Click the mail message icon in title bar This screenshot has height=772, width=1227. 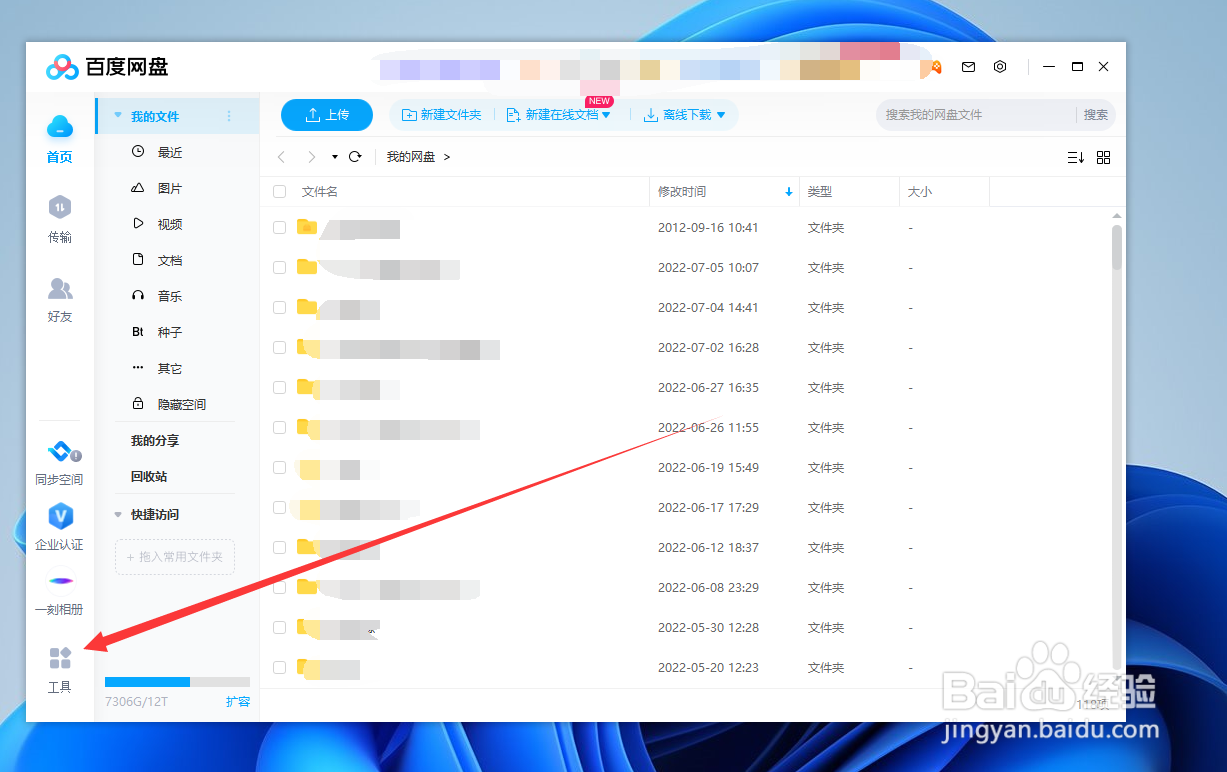coord(968,67)
